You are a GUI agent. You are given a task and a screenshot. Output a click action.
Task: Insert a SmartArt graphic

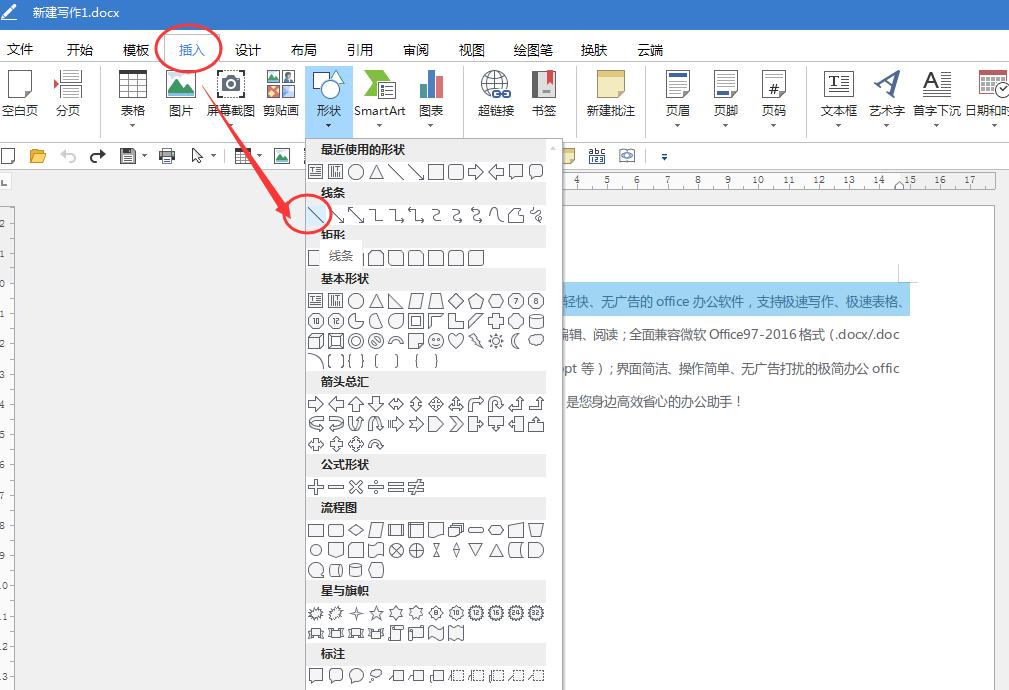[380, 95]
